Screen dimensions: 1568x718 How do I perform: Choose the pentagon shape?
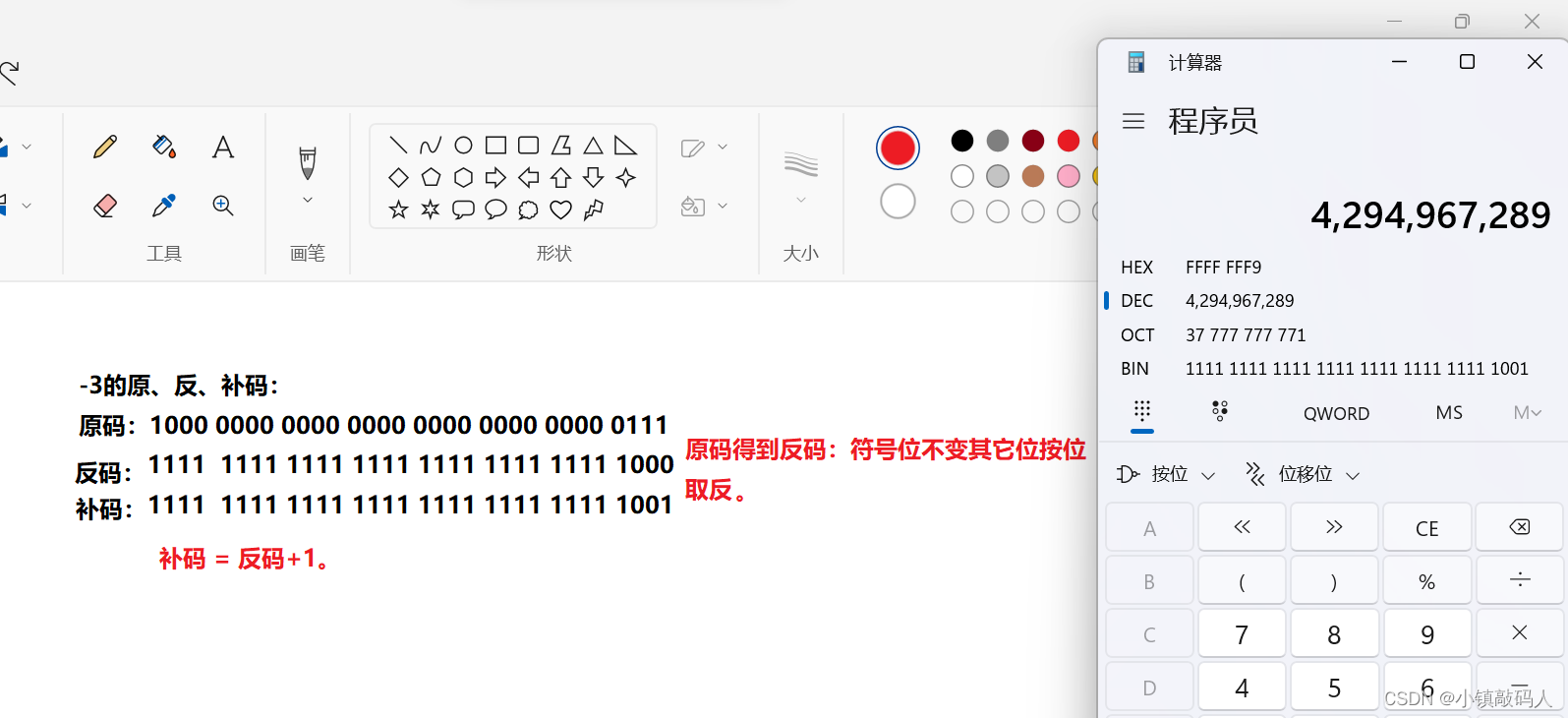click(431, 178)
